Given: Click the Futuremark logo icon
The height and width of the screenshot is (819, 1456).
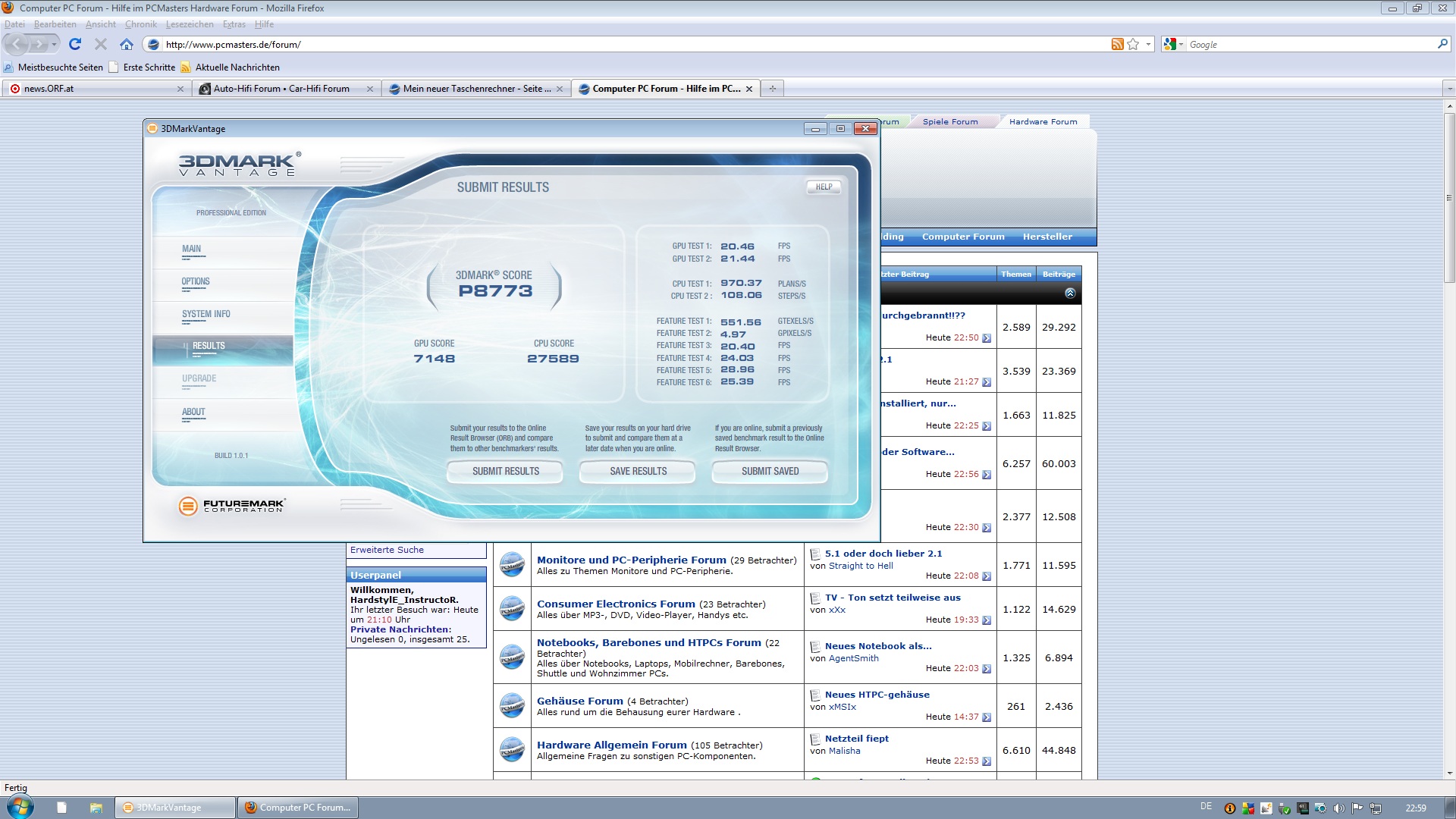Looking at the screenshot, I should tap(188, 506).
